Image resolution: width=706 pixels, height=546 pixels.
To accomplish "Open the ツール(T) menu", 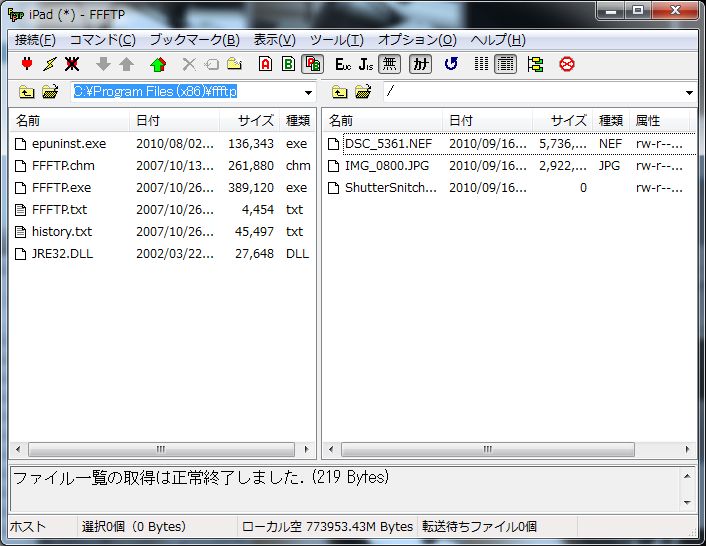I will (337, 40).
